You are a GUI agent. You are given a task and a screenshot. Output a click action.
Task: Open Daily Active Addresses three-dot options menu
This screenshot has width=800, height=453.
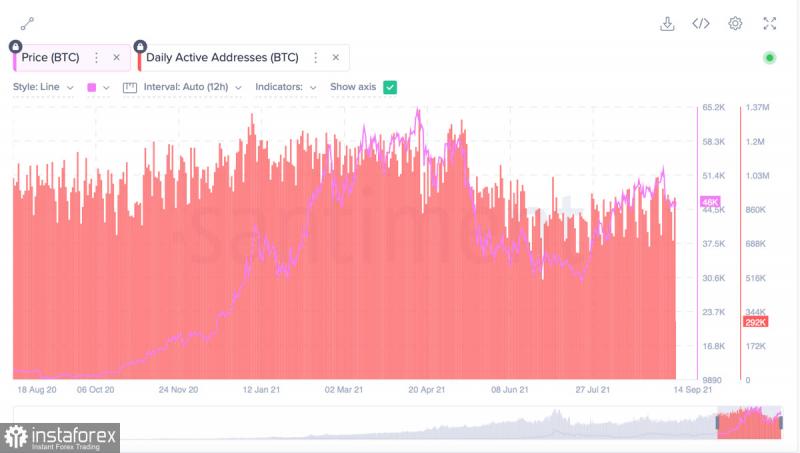[x=315, y=58]
